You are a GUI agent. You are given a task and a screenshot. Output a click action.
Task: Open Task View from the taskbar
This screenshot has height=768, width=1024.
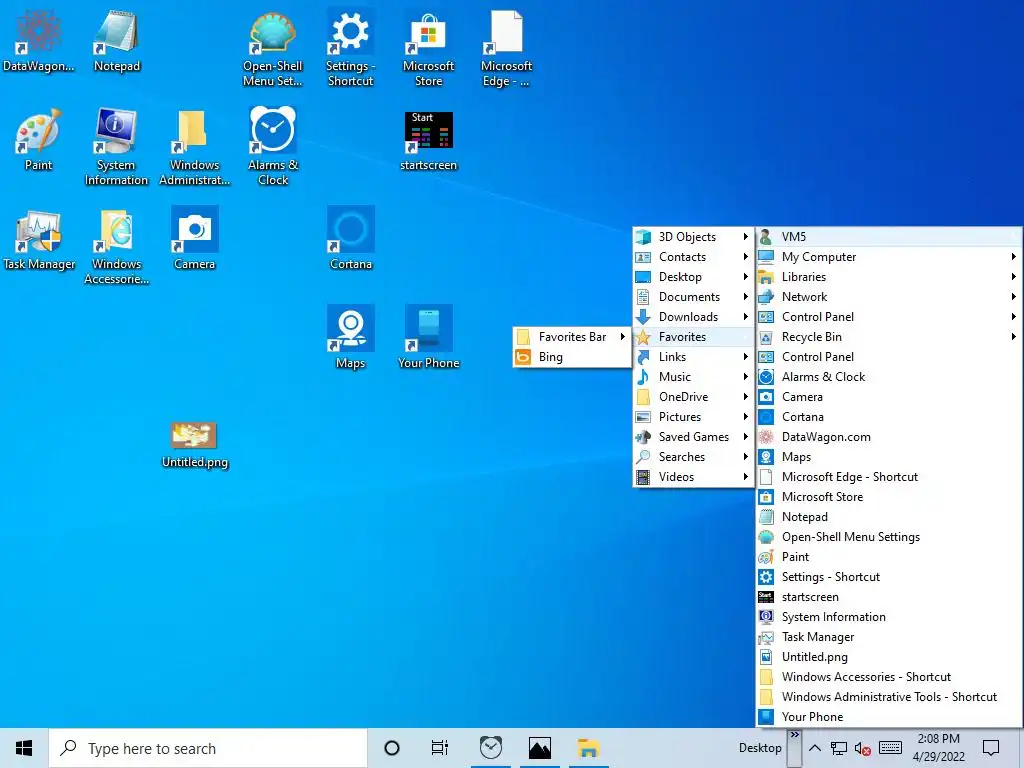[440, 748]
